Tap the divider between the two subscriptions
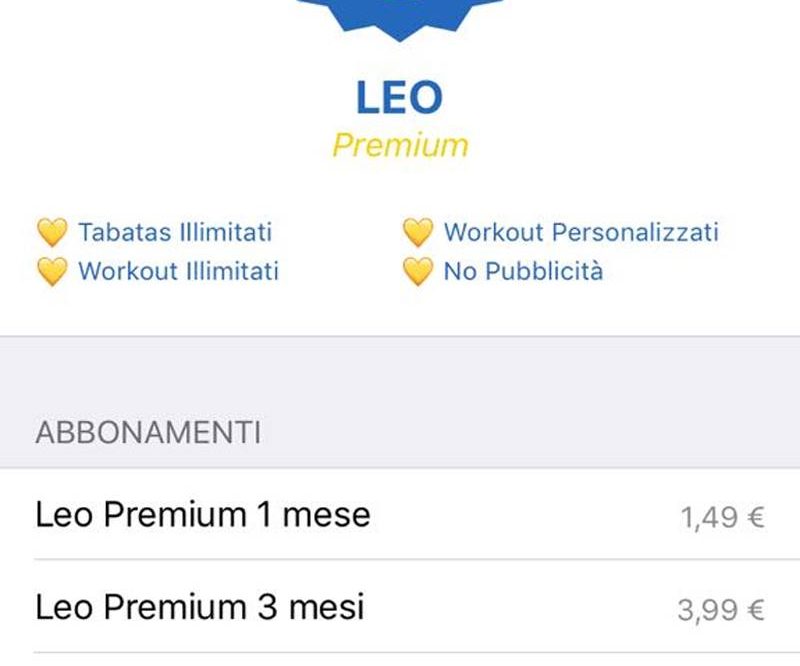 [x=417, y=559]
